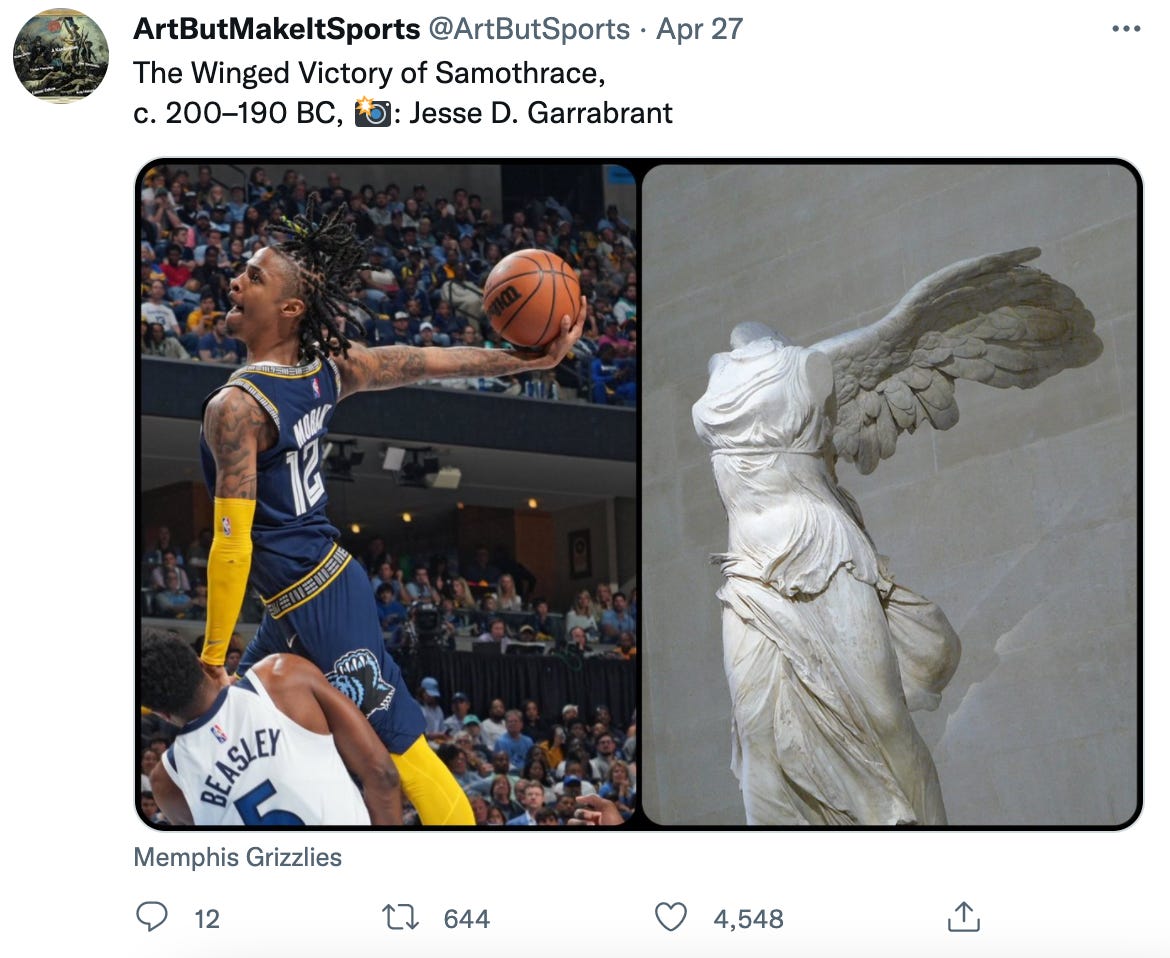Click the Memphis Grizzlies tagged account label
1170x958 pixels.
[x=237, y=857]
